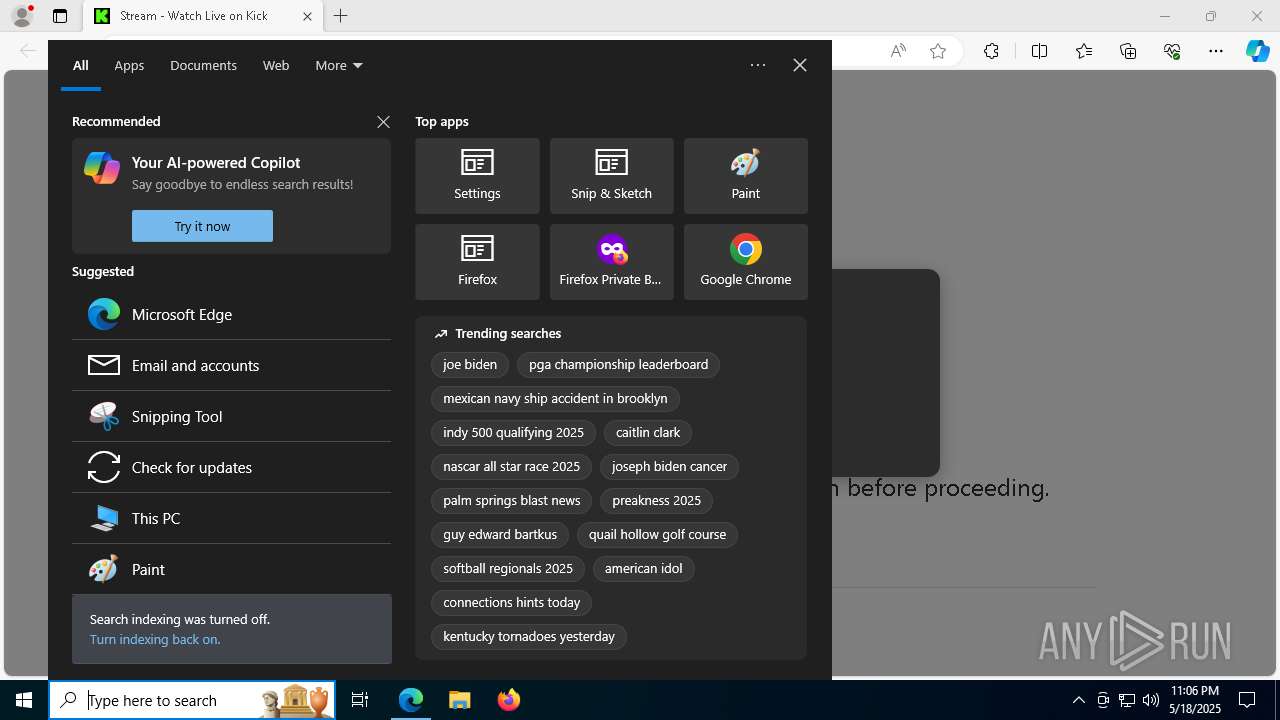Open volume control in tray

[x=1151, y=700]
